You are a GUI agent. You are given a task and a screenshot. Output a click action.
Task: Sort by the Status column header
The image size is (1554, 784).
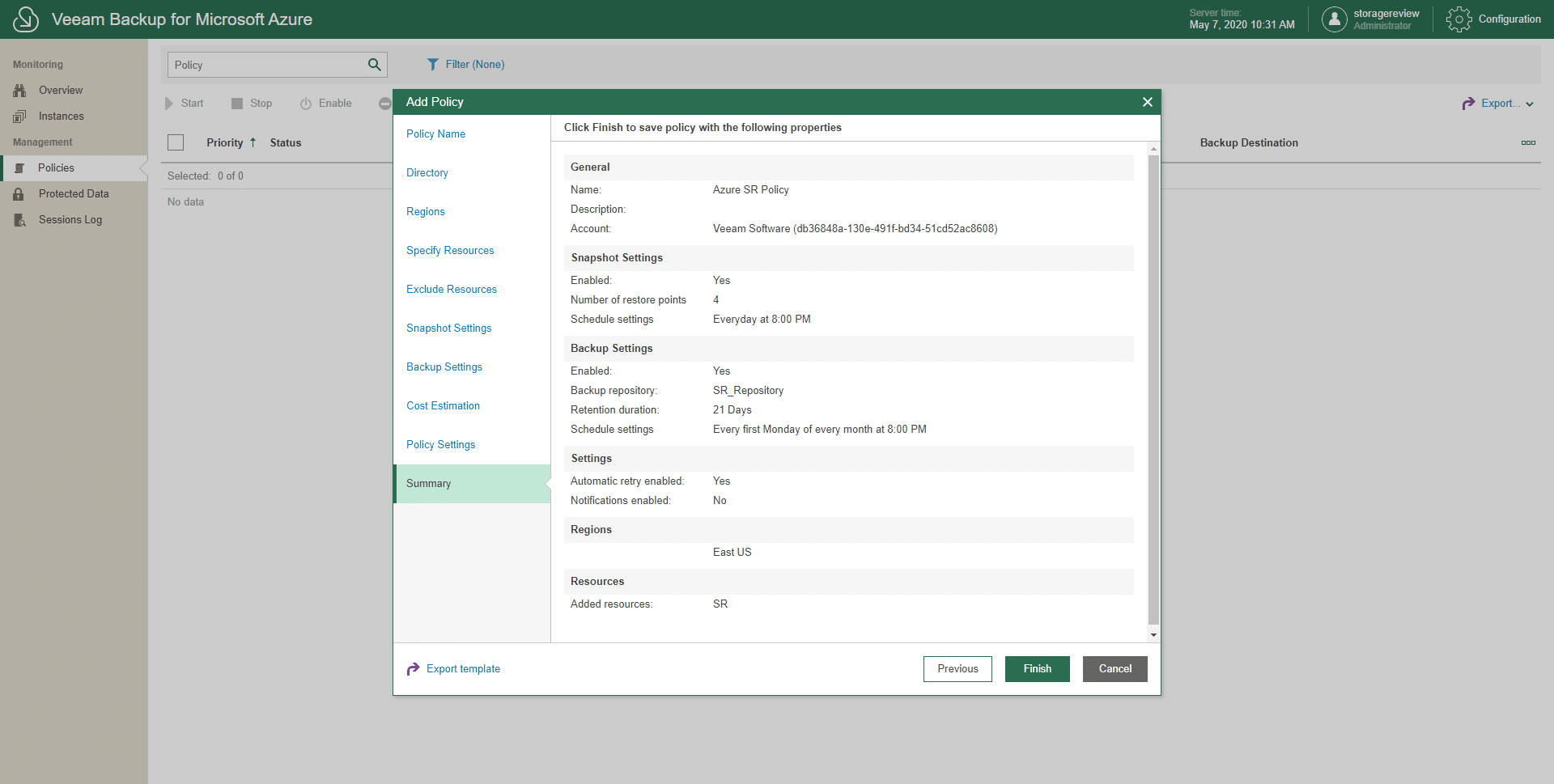click(x=286, y=143)
